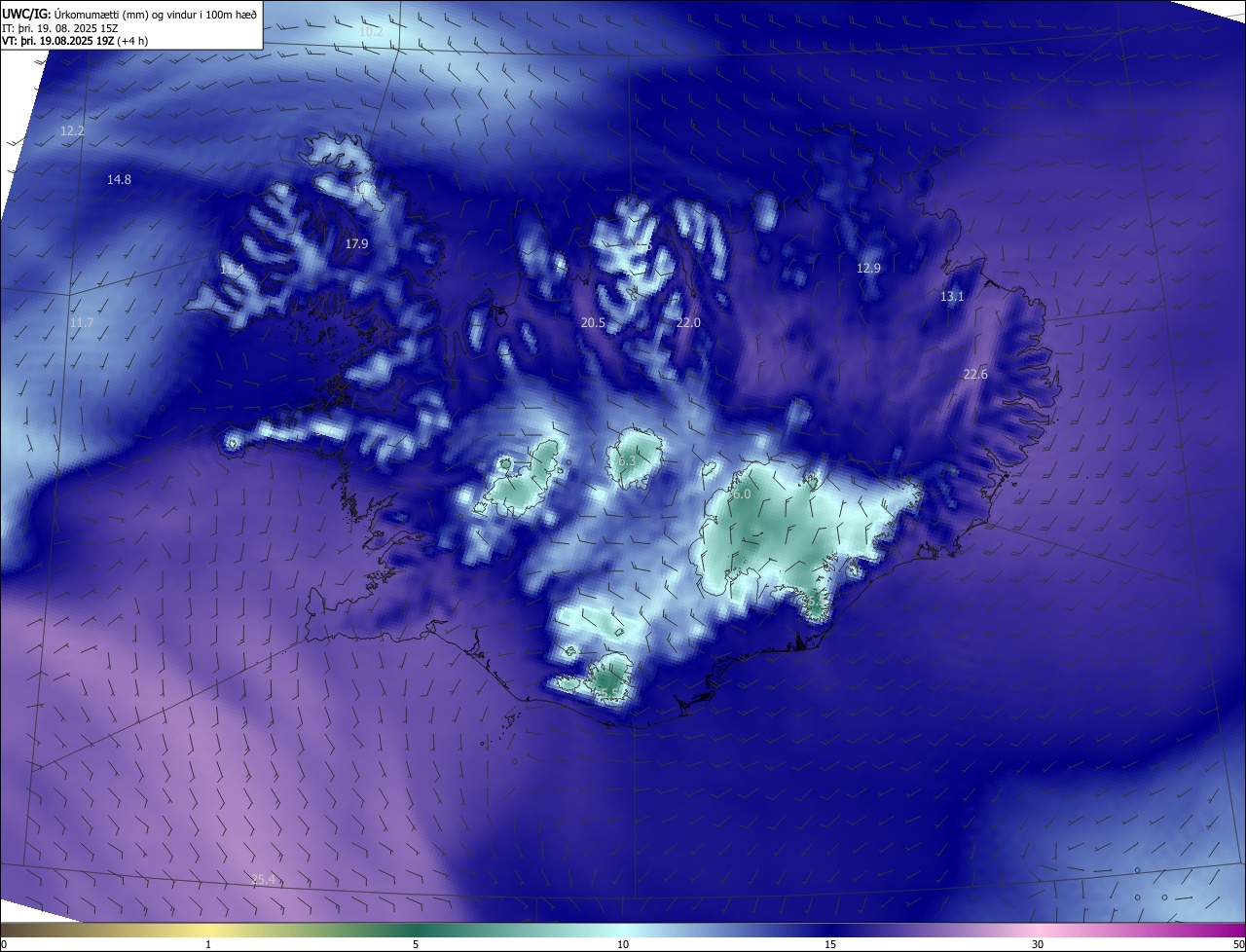Click the colorbar tick label "5"

click(x=416, y=944)
